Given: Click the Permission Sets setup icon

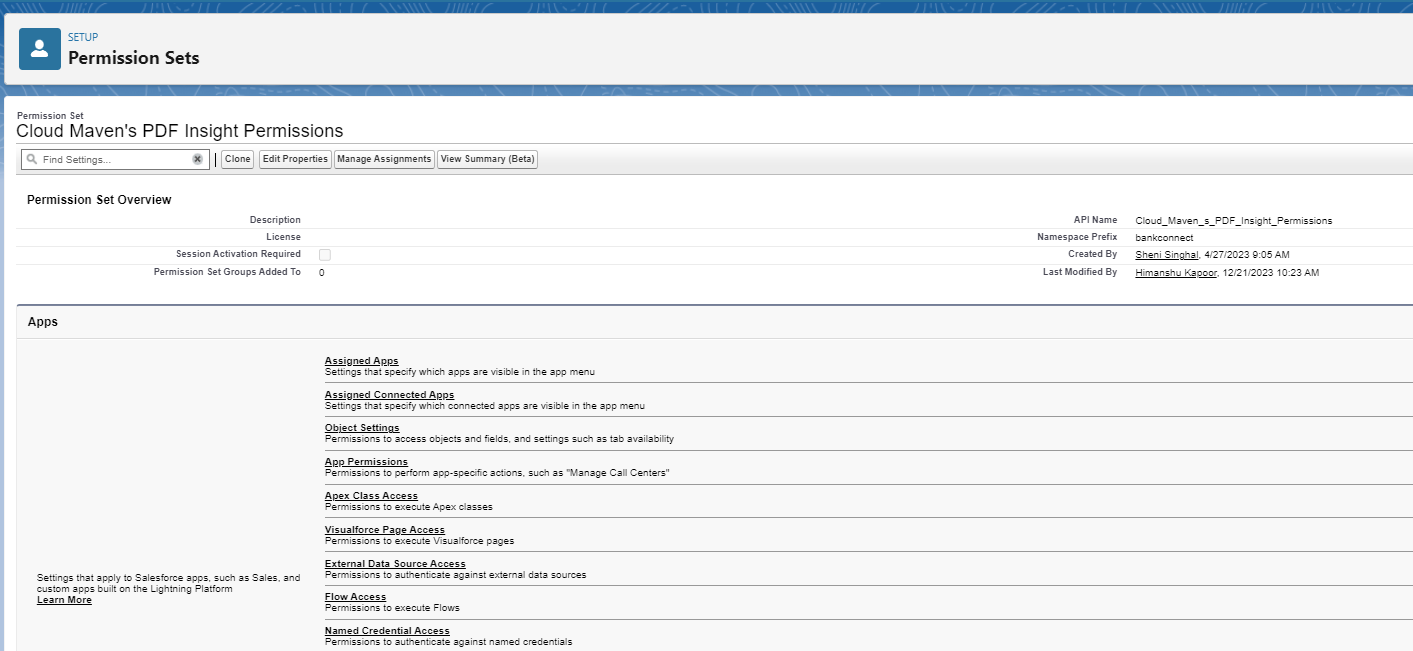Looking at the screenshot, I should pos(40,49).
